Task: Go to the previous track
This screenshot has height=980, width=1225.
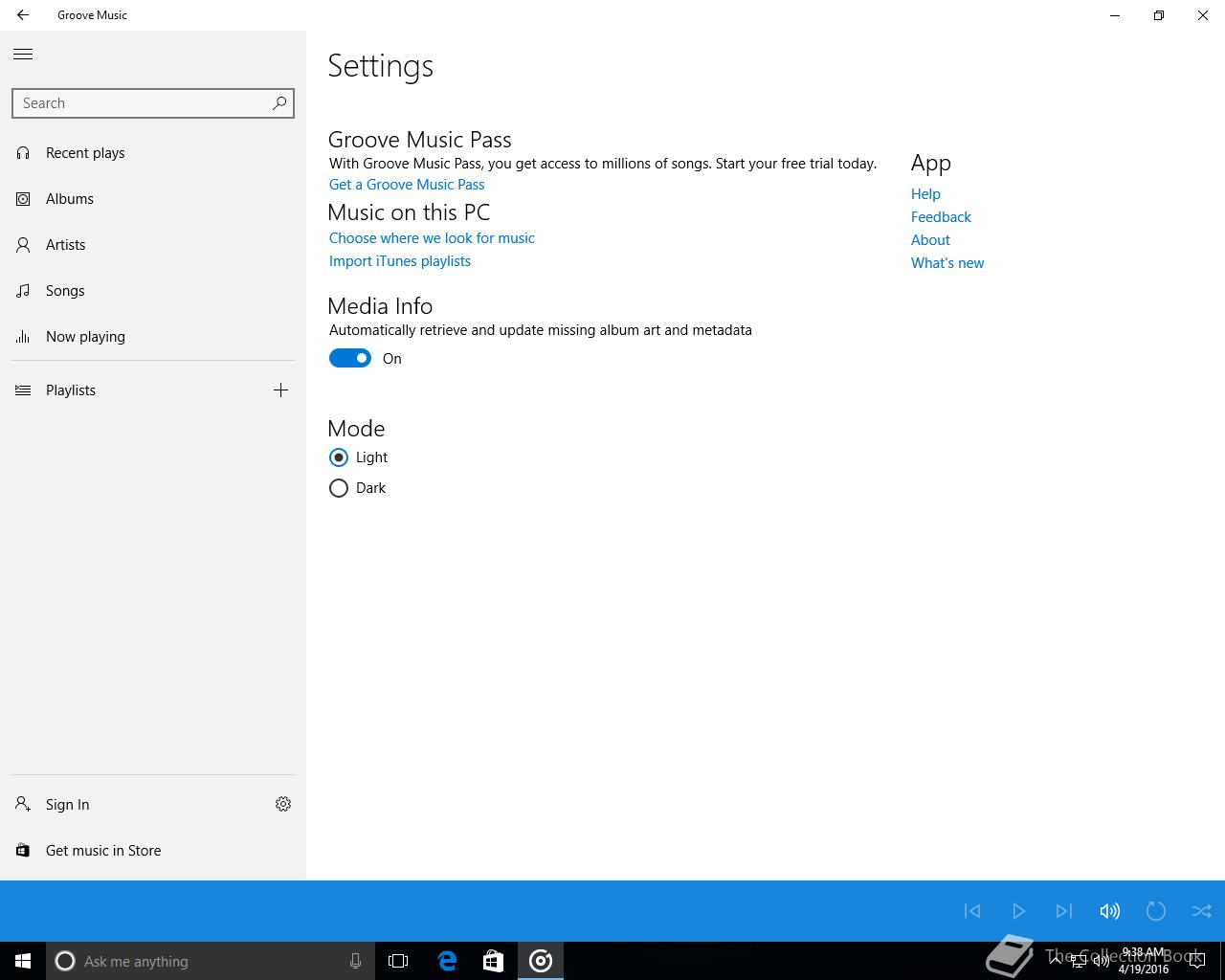Action: pyautogui.click(x=972, y=911)
